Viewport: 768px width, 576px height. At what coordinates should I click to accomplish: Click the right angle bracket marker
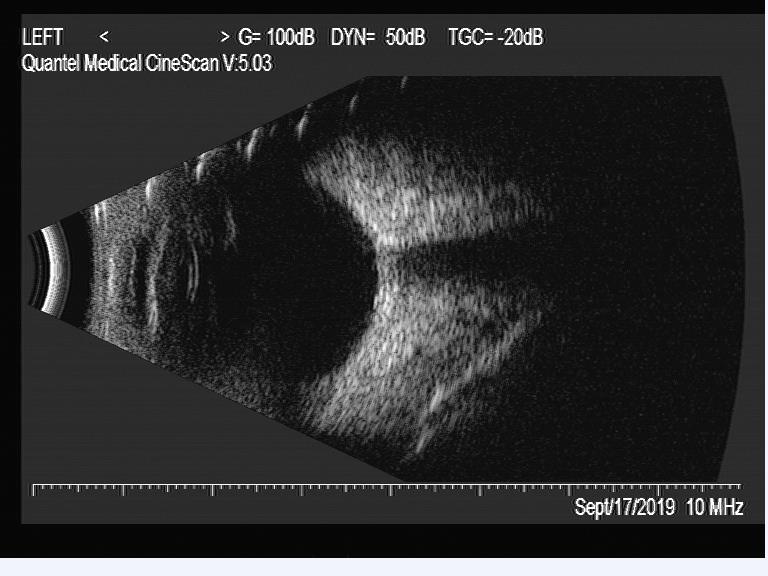224,37
